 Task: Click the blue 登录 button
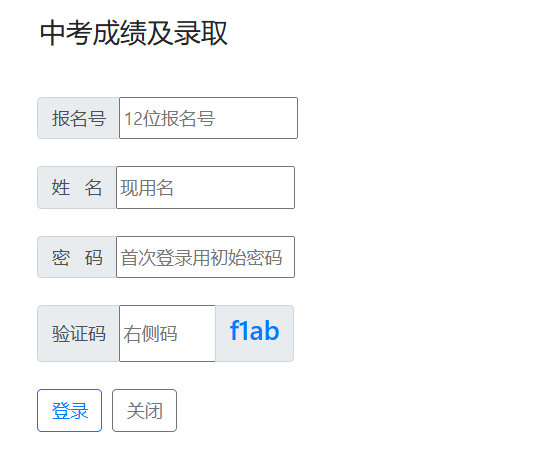click(69, 411)
